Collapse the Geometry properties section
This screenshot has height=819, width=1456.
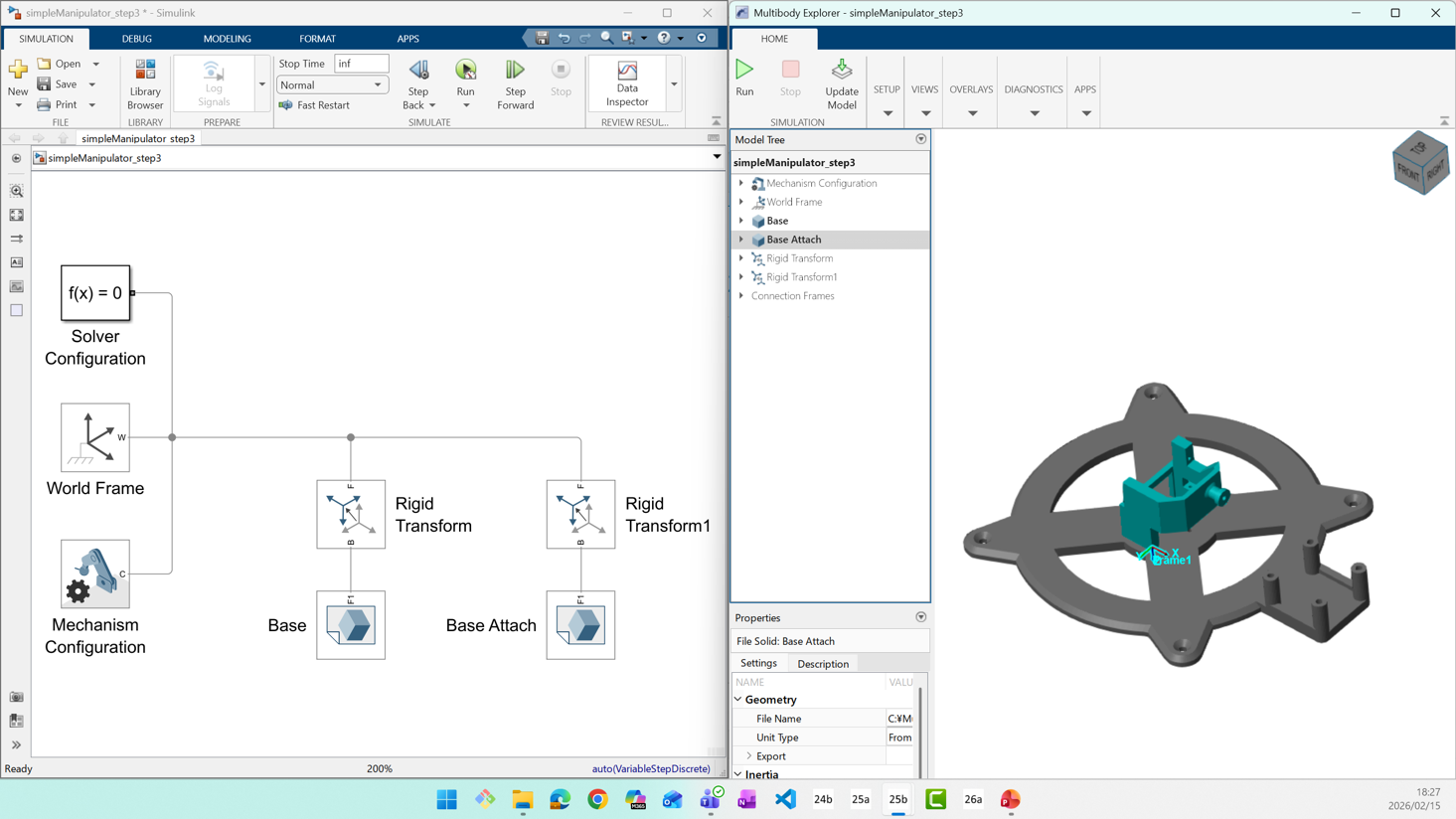738,700
